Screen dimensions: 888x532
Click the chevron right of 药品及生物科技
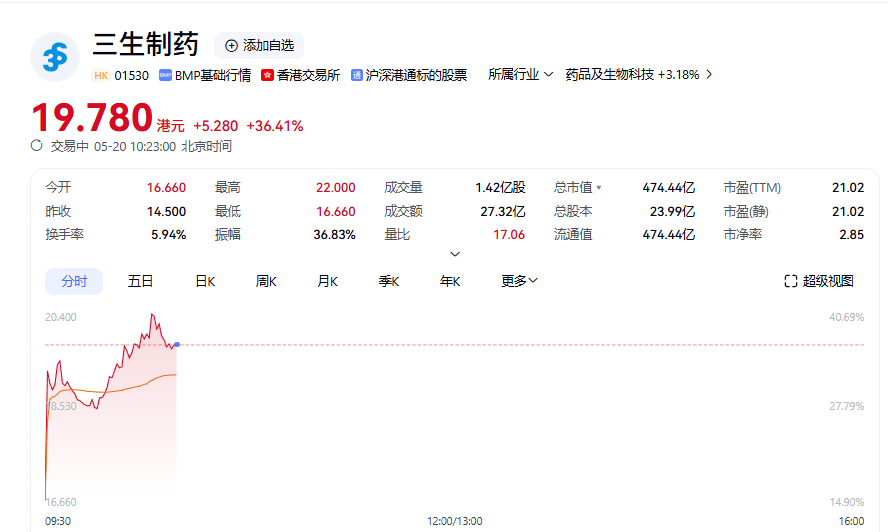coord(708,74)
